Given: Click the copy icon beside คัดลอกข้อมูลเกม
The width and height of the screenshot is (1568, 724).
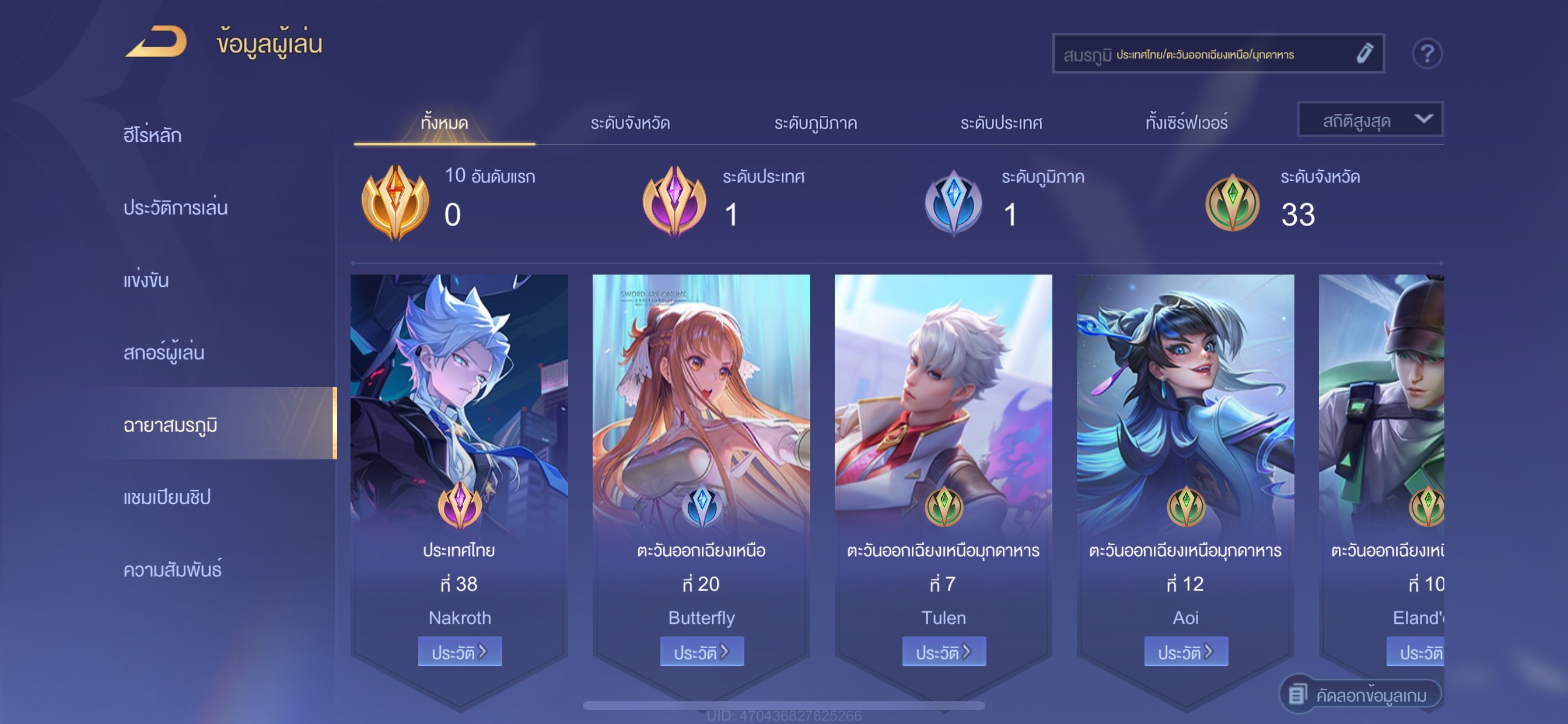Looking at the screenshot, I should coord(1297,694).
